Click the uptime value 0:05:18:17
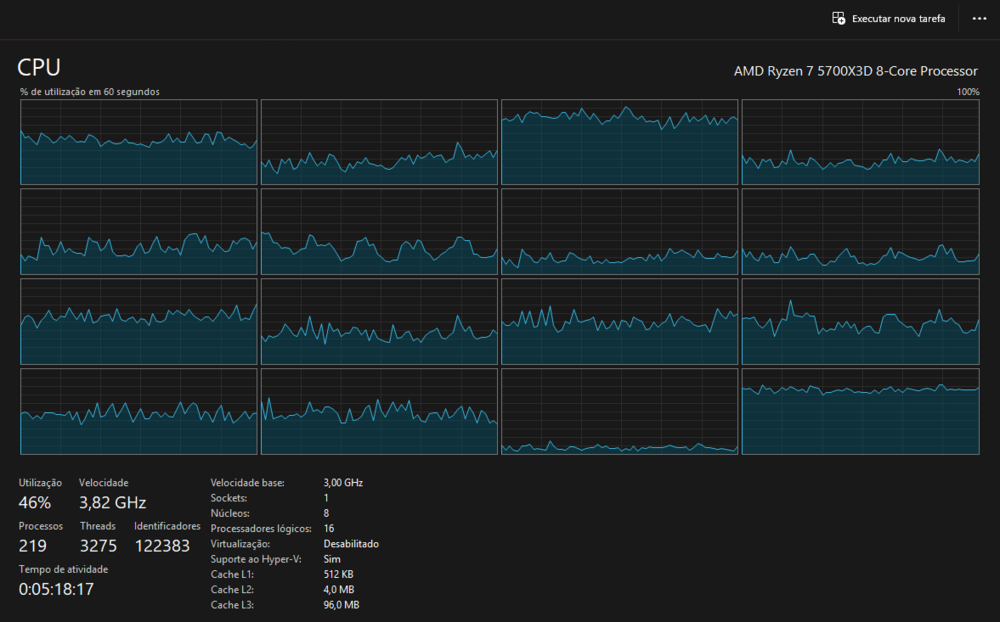 56,589
